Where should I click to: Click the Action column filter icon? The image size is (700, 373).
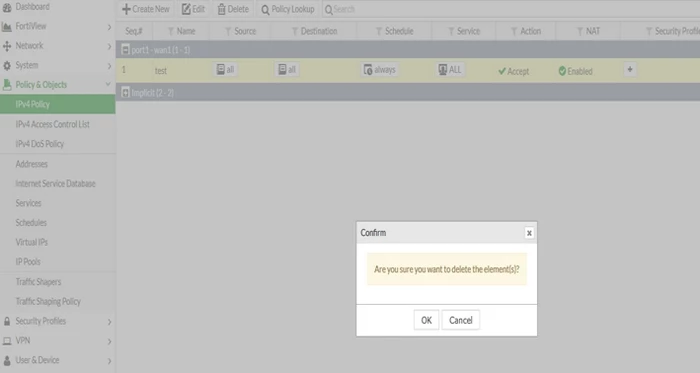[x=514, y=31]
